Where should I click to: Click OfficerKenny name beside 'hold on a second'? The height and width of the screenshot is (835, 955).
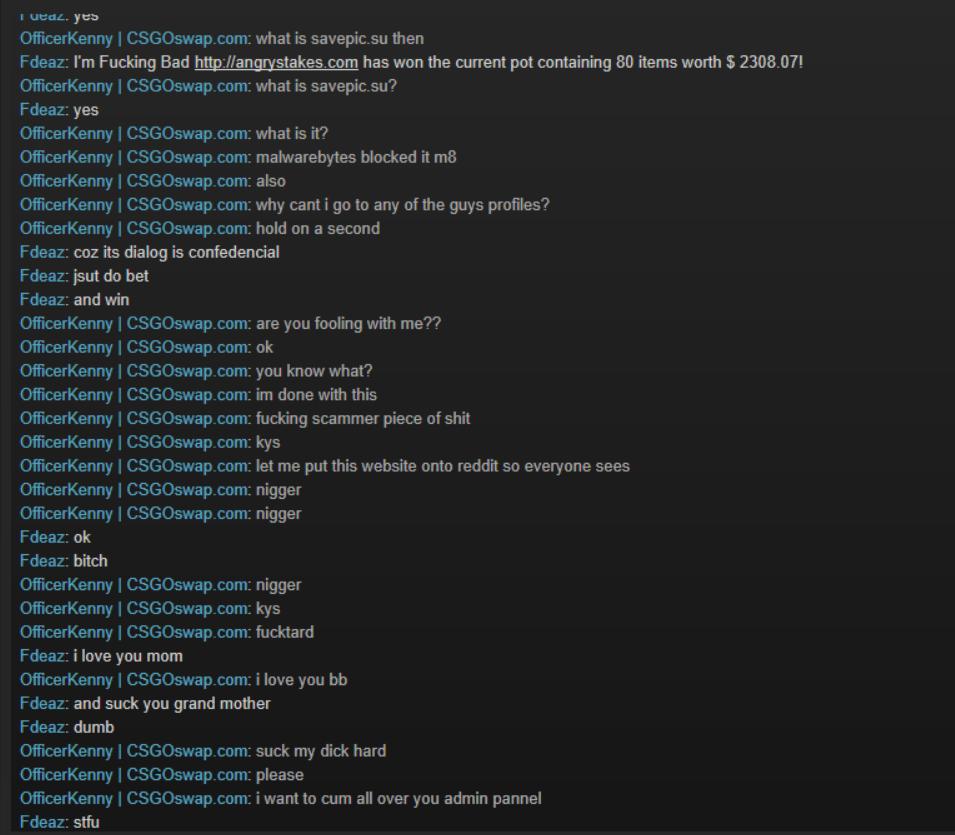134,229
